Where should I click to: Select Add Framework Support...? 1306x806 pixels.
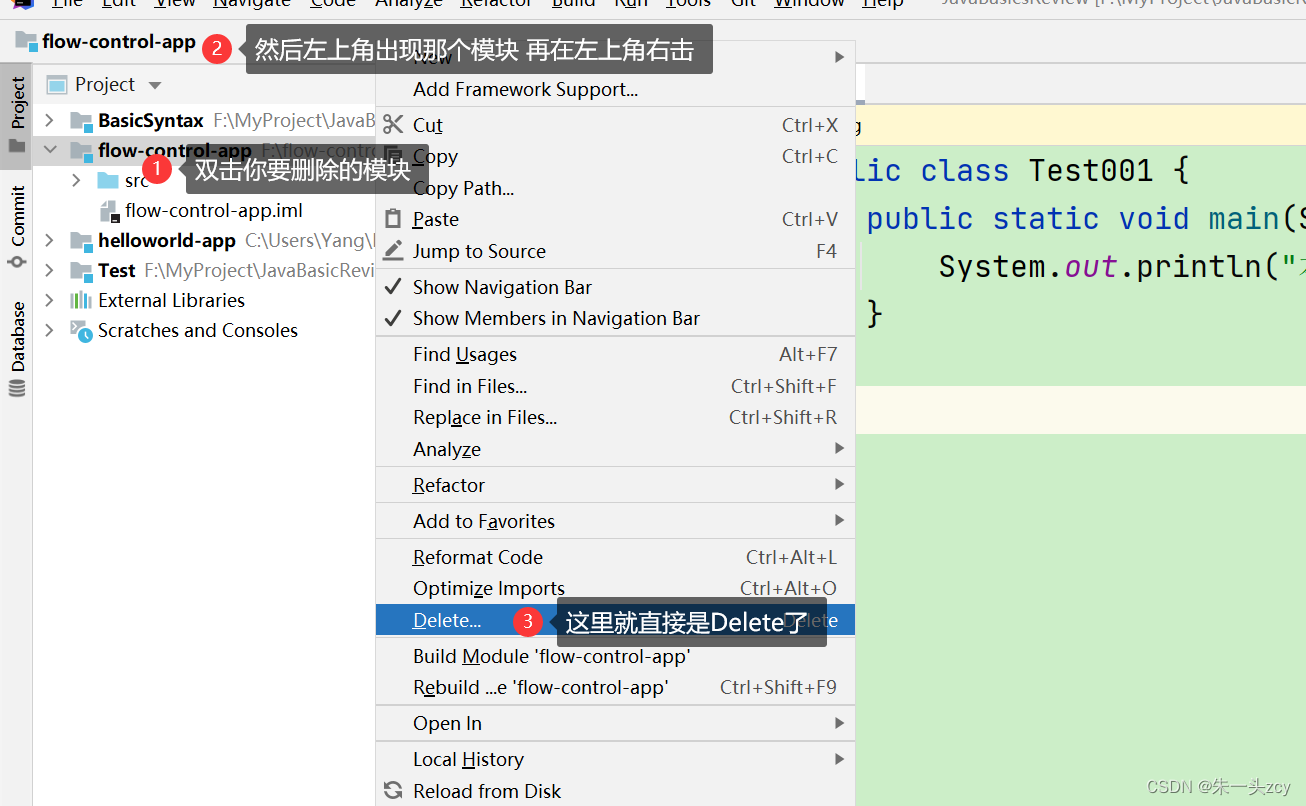[615, 89]
